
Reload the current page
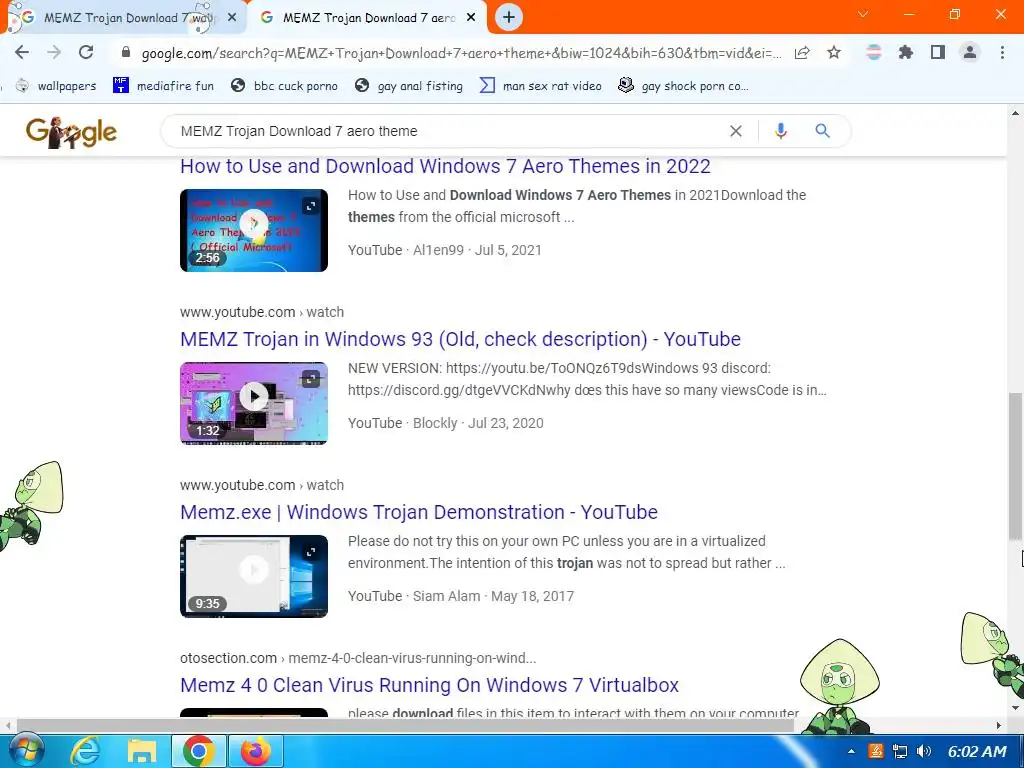[86, 52]
